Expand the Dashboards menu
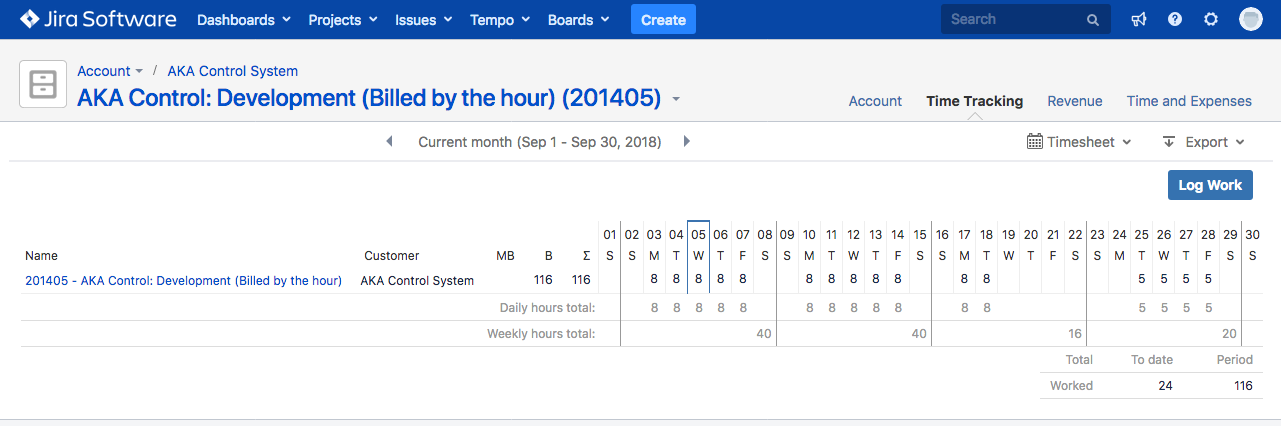This screenshot has height=426, width=1281. 244,20
